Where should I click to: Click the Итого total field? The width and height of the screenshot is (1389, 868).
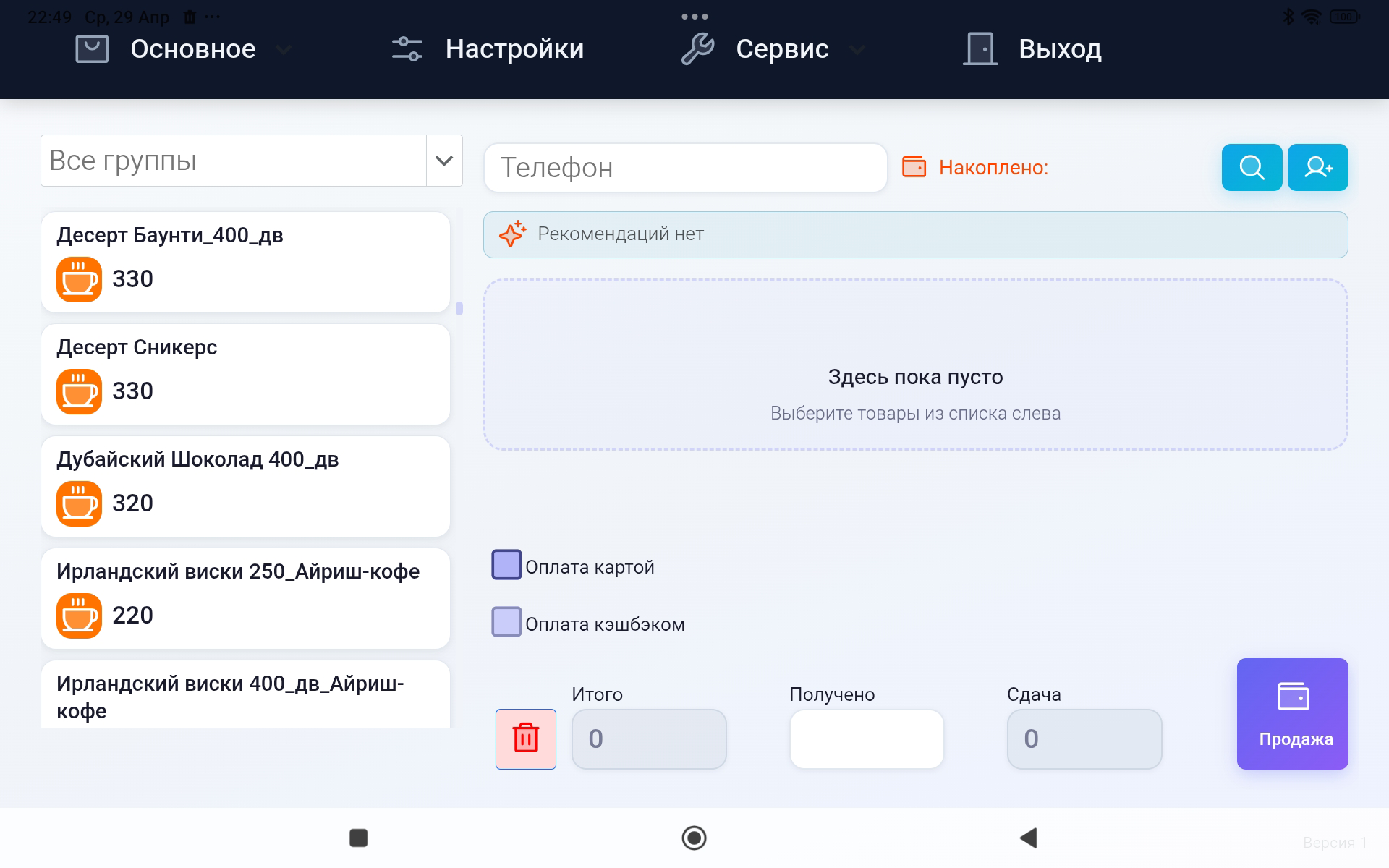click(x=649, y=739)
